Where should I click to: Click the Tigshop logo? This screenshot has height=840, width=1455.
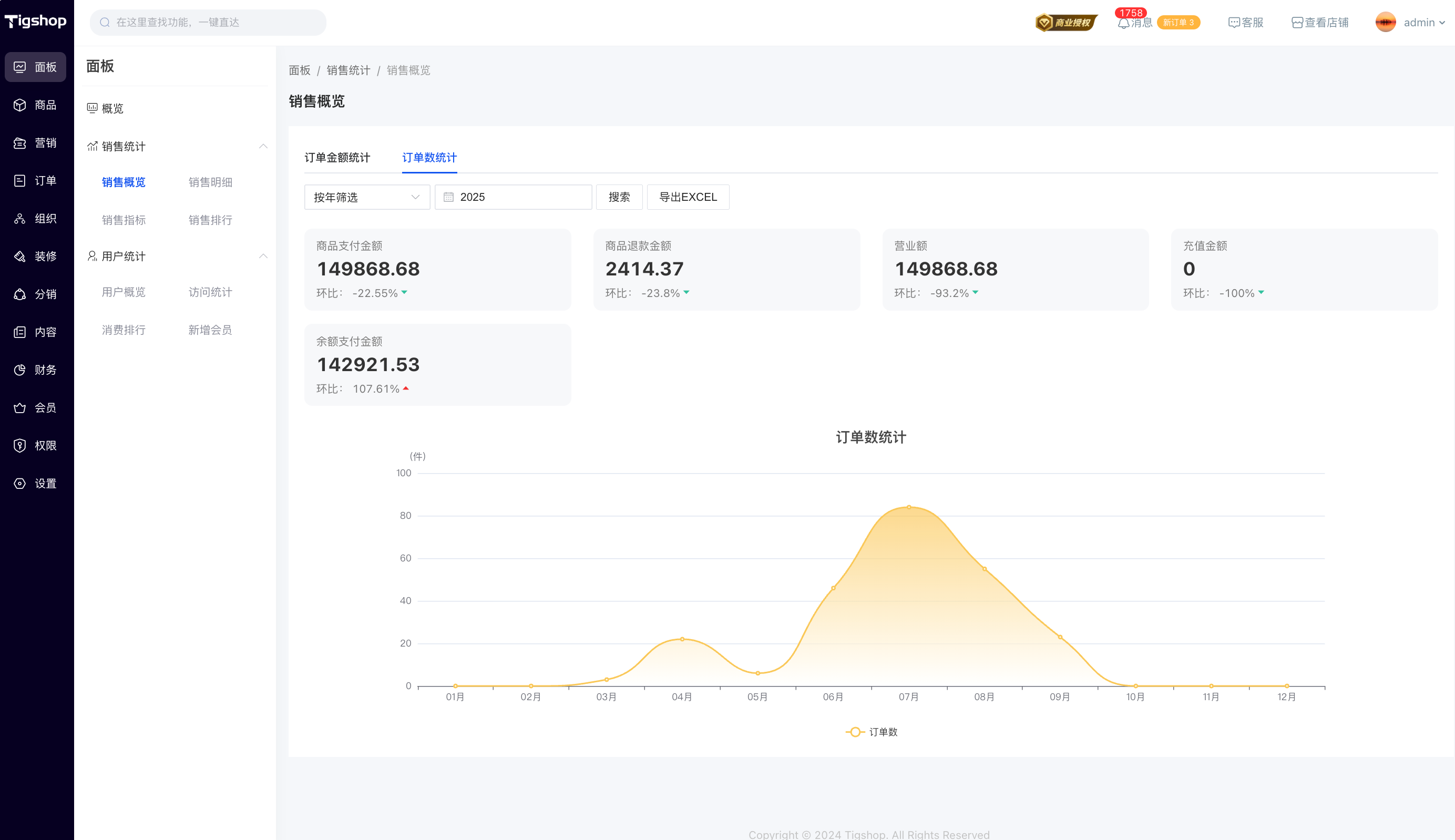[x=36, y=22]
